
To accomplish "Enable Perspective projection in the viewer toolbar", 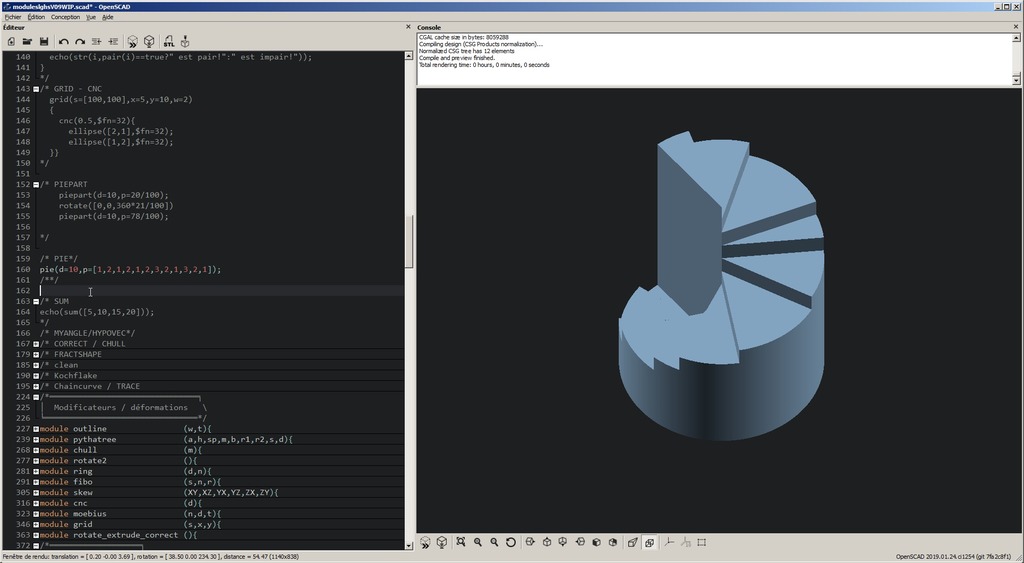I will [632, 542].
